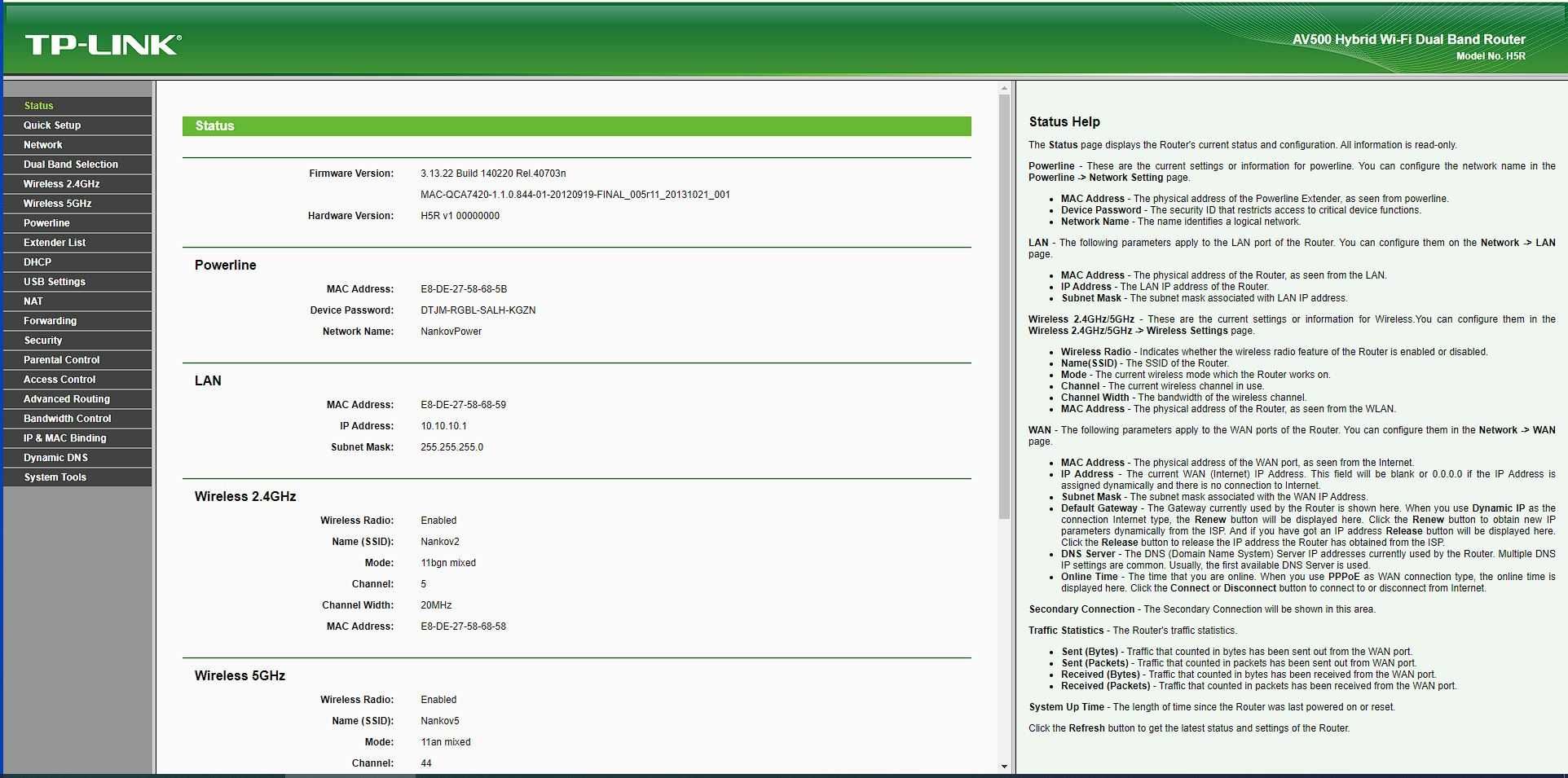Click the Status Help heading
The width and height of the screenshot is (1568, 778).
click(1064, 121)
